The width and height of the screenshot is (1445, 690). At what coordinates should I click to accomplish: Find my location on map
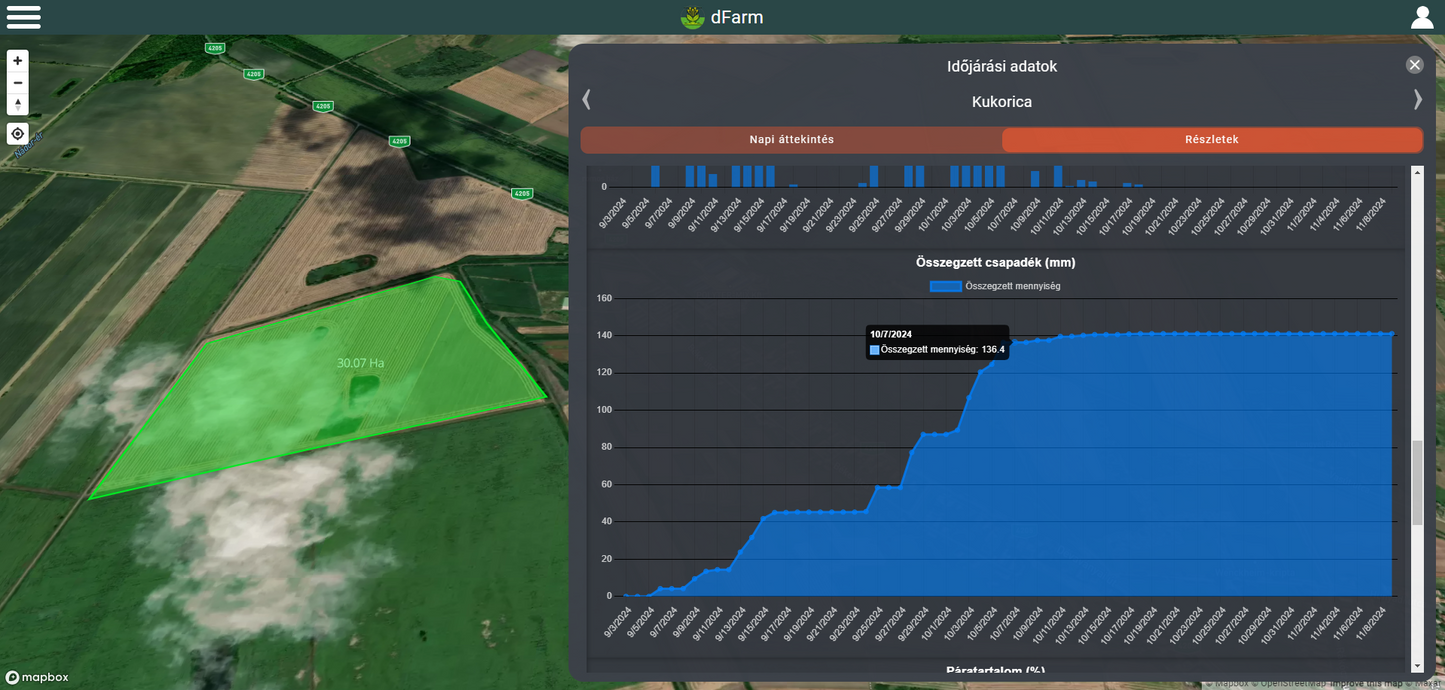click(x=18, y=134)
